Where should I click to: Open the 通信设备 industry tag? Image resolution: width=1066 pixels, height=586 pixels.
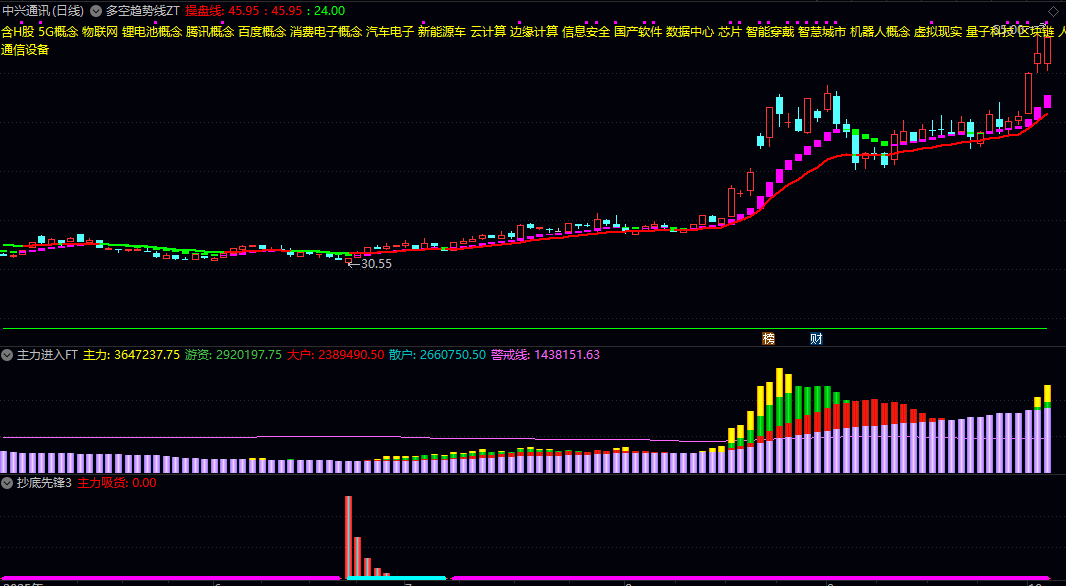point(25,50)
